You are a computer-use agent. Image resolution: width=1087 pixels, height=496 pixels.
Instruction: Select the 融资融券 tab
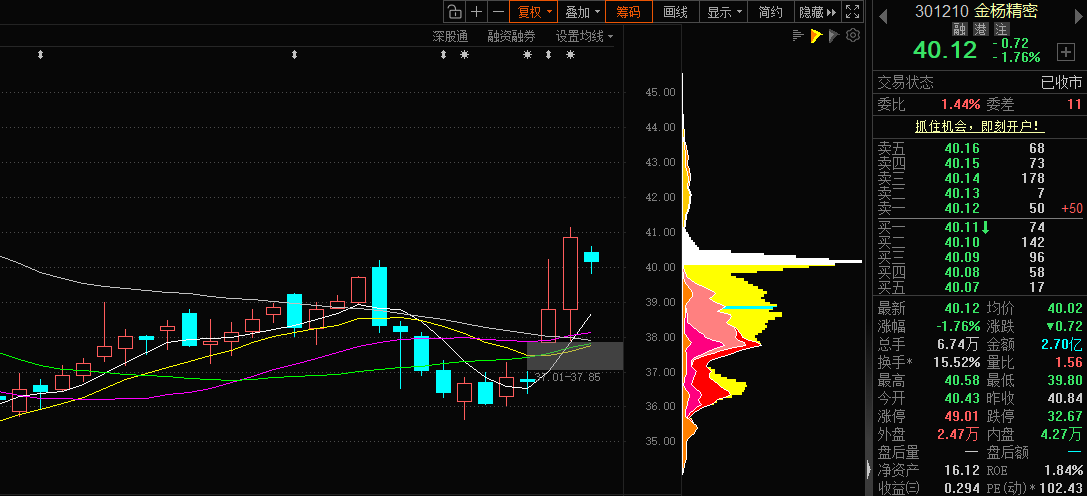coord(512,37)
